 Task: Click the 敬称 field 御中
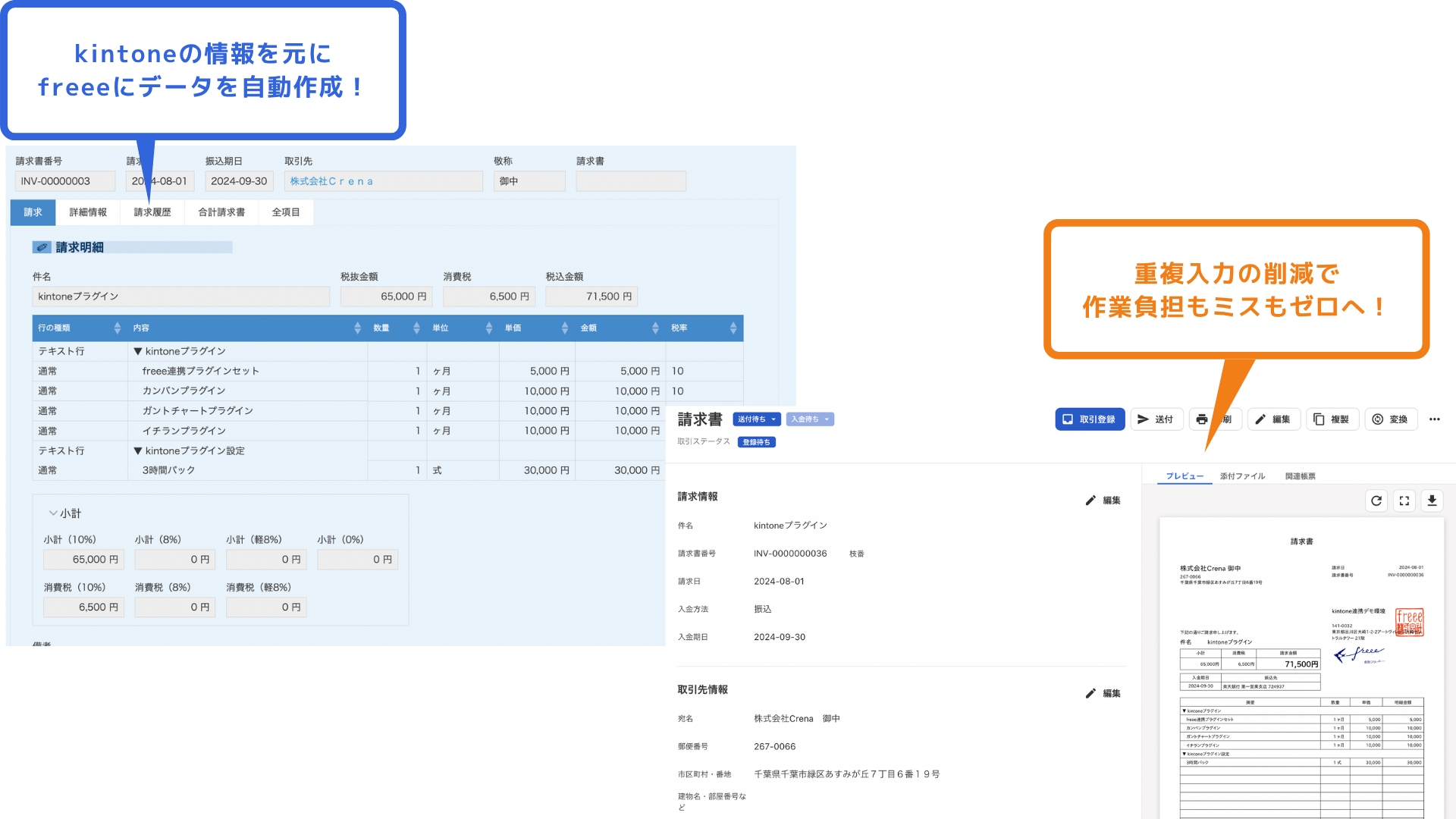(x=529, y=181)
